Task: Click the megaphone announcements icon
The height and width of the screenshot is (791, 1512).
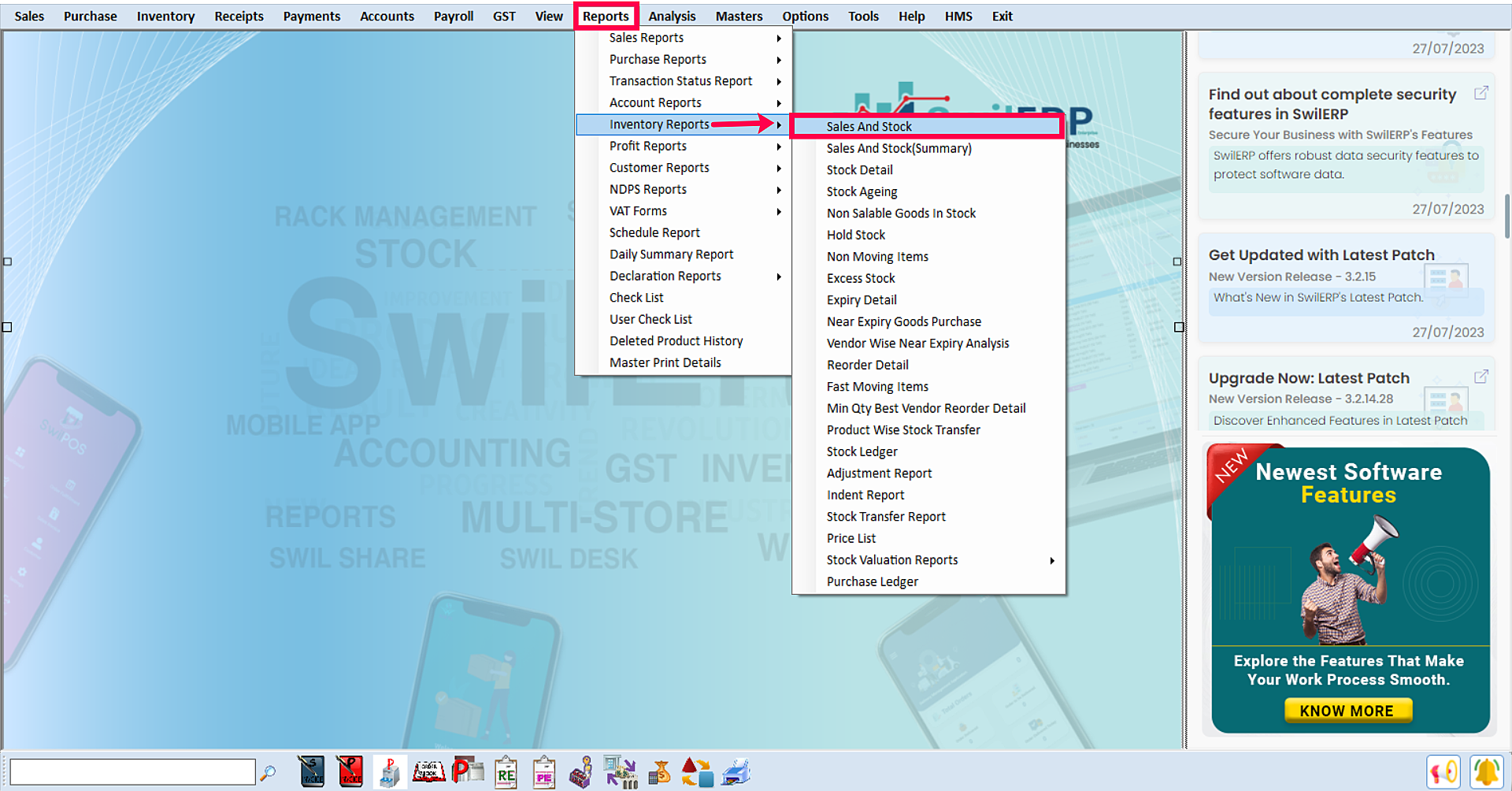Action: coord(1443,772)
